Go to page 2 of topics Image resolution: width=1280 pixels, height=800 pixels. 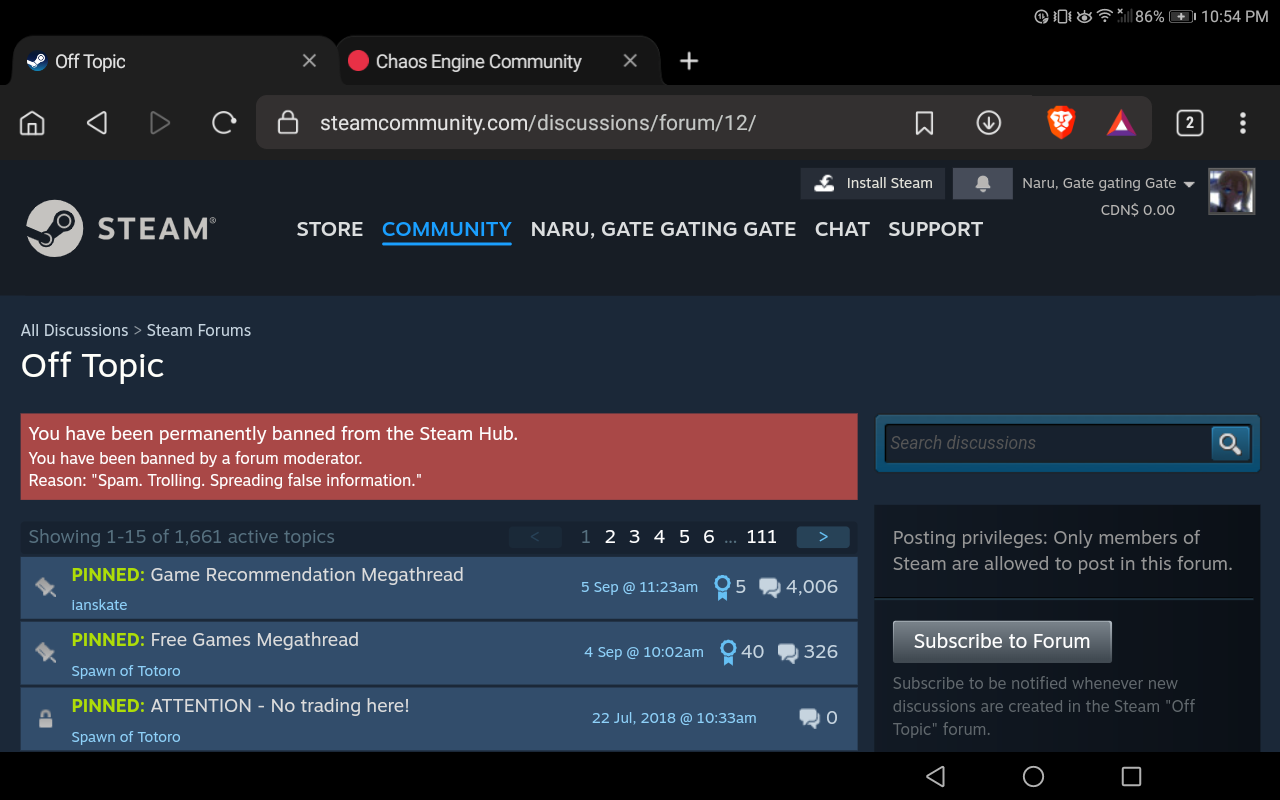[x=610, y=537]
